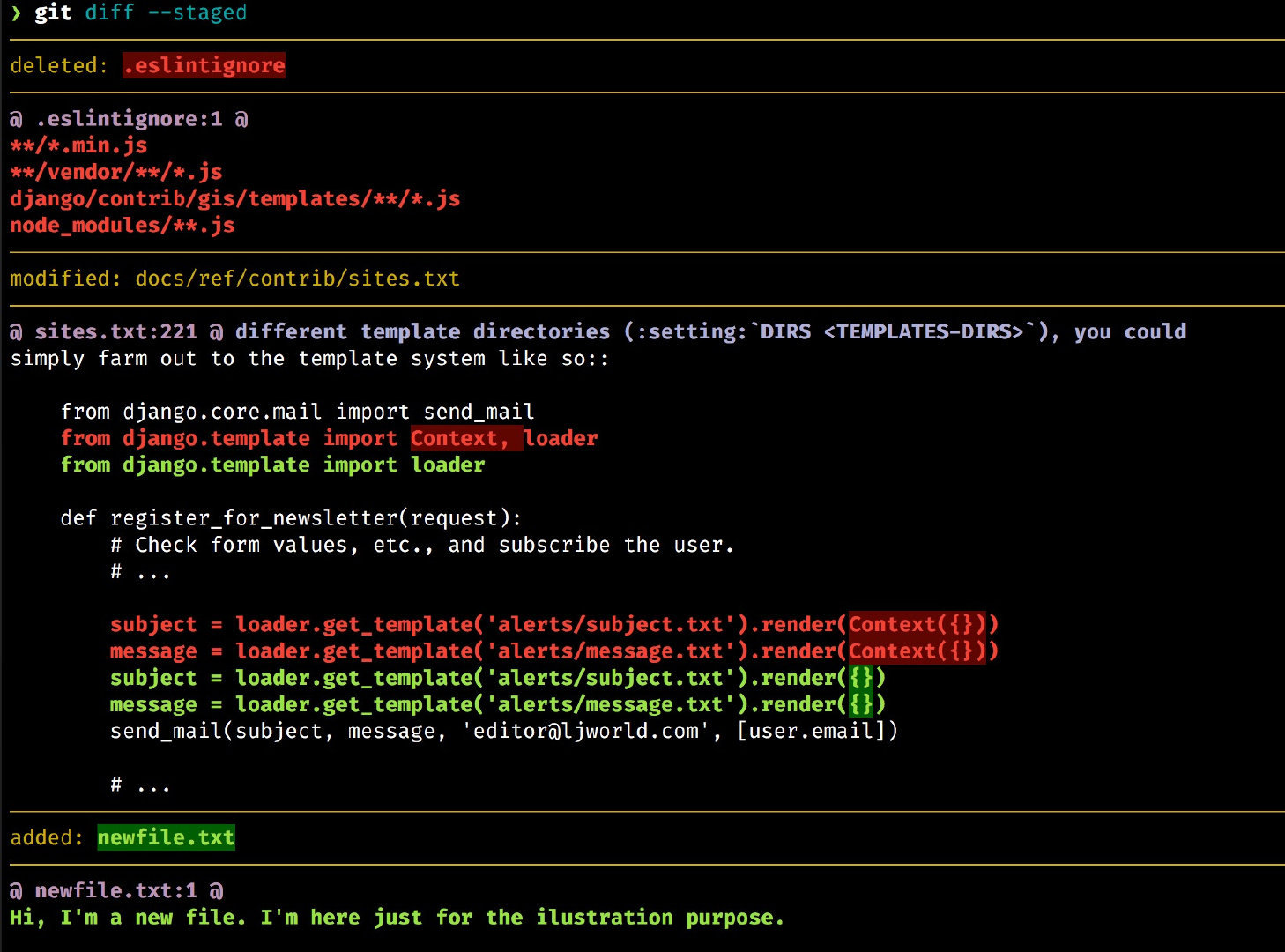Click the removed **/*.min.js line
Viewport: 1285px width, 952px height.
pos(78,145)
